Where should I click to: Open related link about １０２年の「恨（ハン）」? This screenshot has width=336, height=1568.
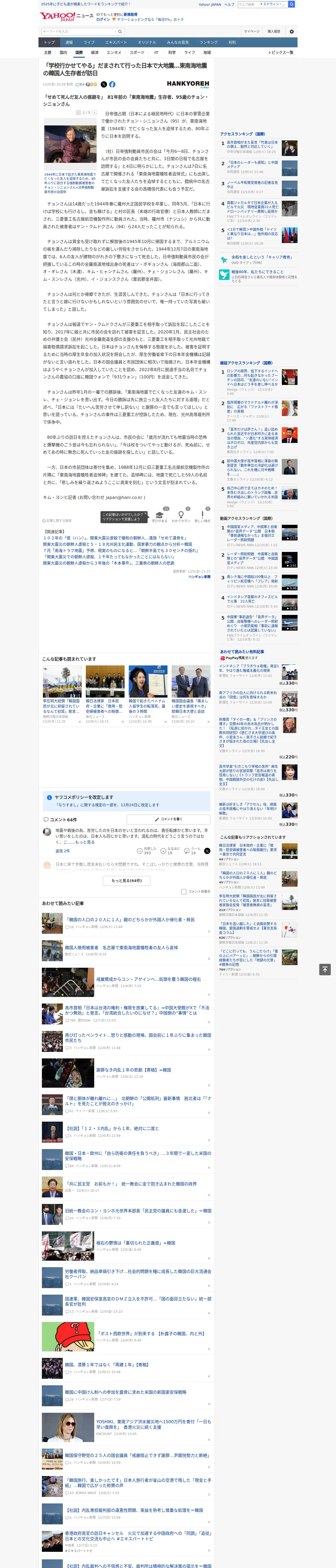(115, 538)
